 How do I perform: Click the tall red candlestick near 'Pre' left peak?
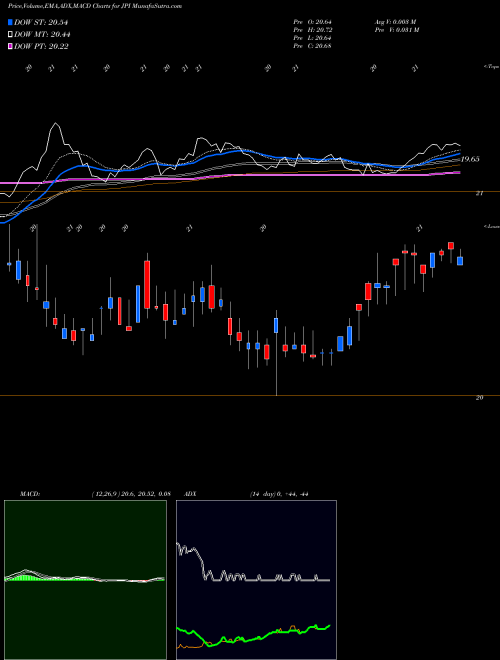[147, 285]
